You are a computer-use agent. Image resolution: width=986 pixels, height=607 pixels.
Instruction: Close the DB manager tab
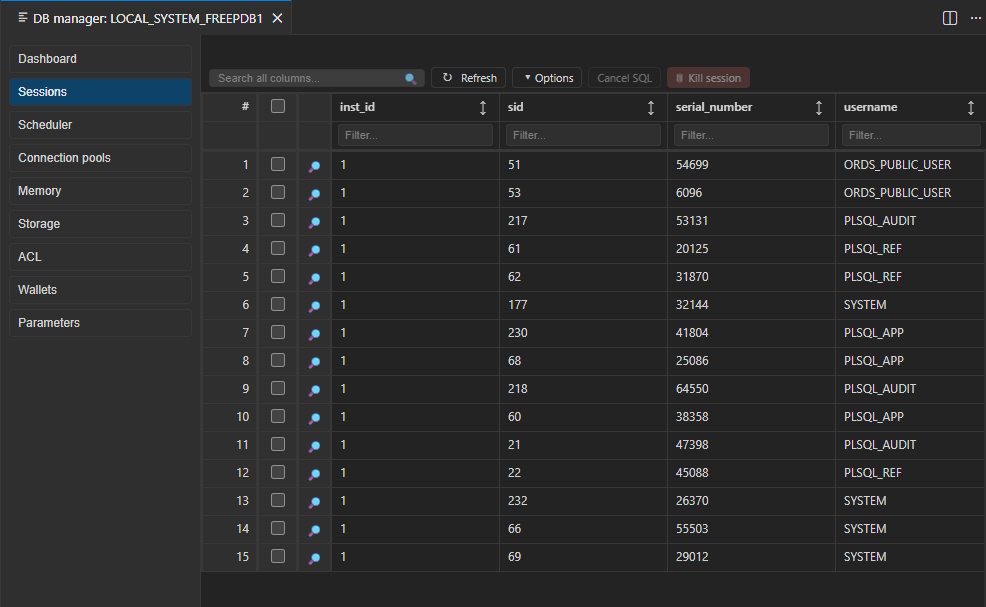[277, 18]
